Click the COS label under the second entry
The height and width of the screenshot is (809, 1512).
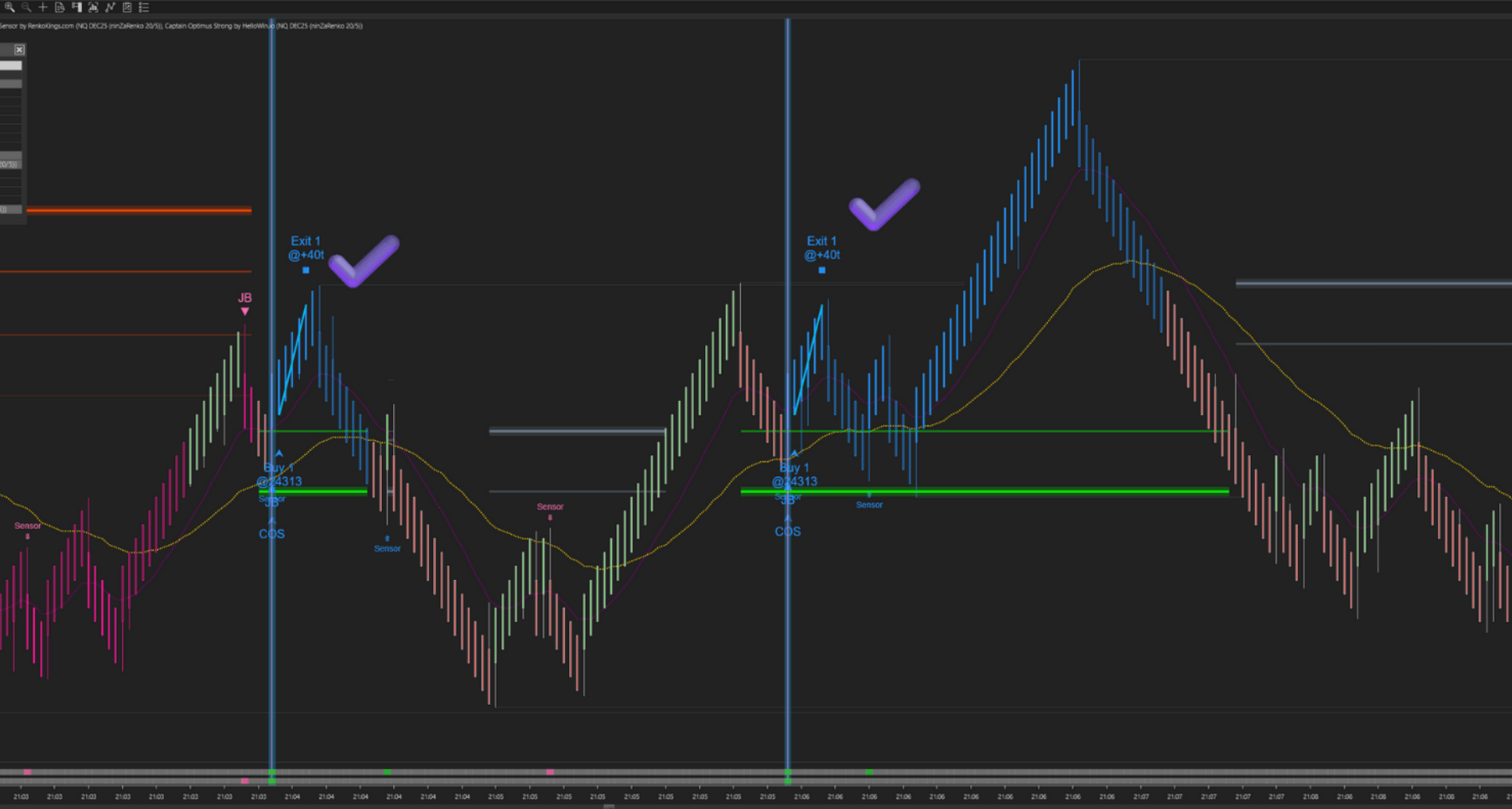788,531
